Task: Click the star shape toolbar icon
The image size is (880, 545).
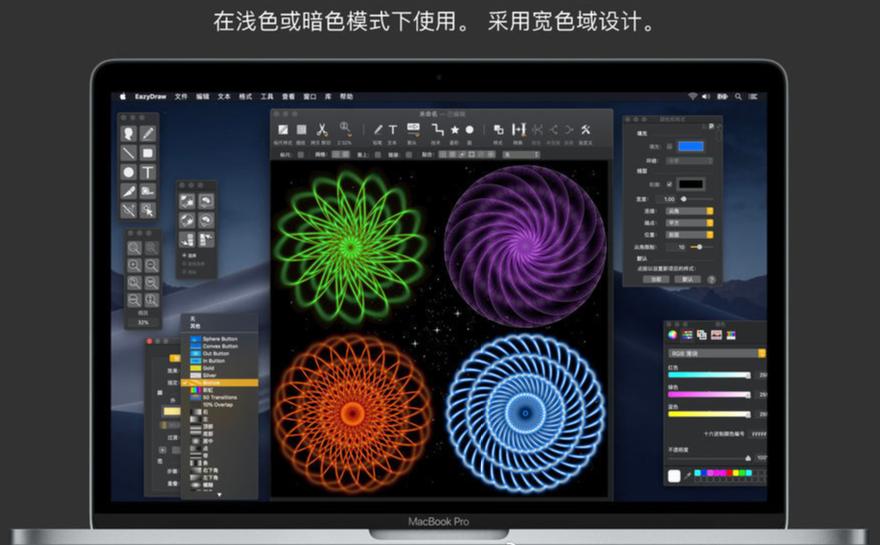Action: click(x=455, y=129)
